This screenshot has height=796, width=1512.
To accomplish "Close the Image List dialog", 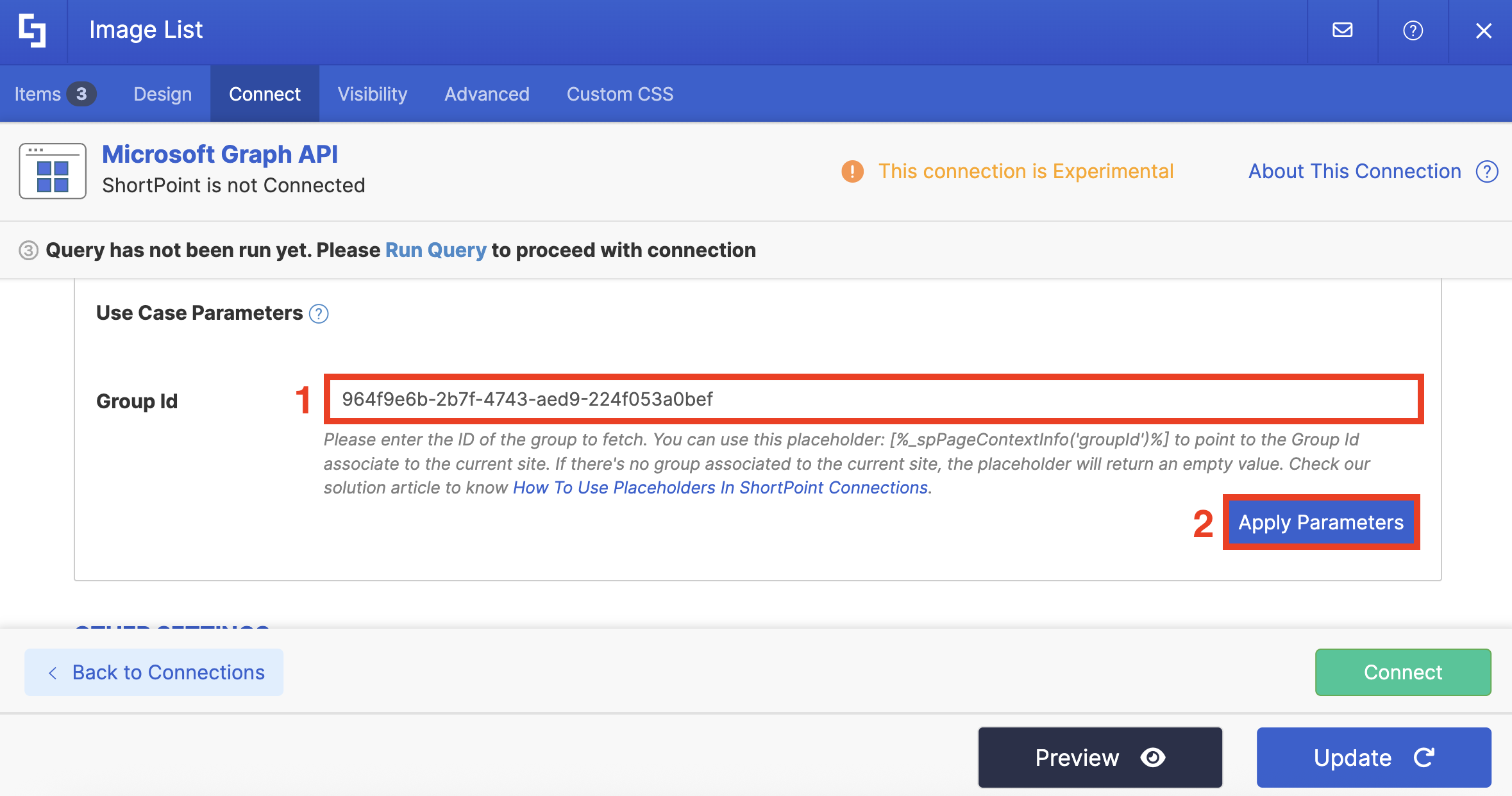I will (1483, 30).
